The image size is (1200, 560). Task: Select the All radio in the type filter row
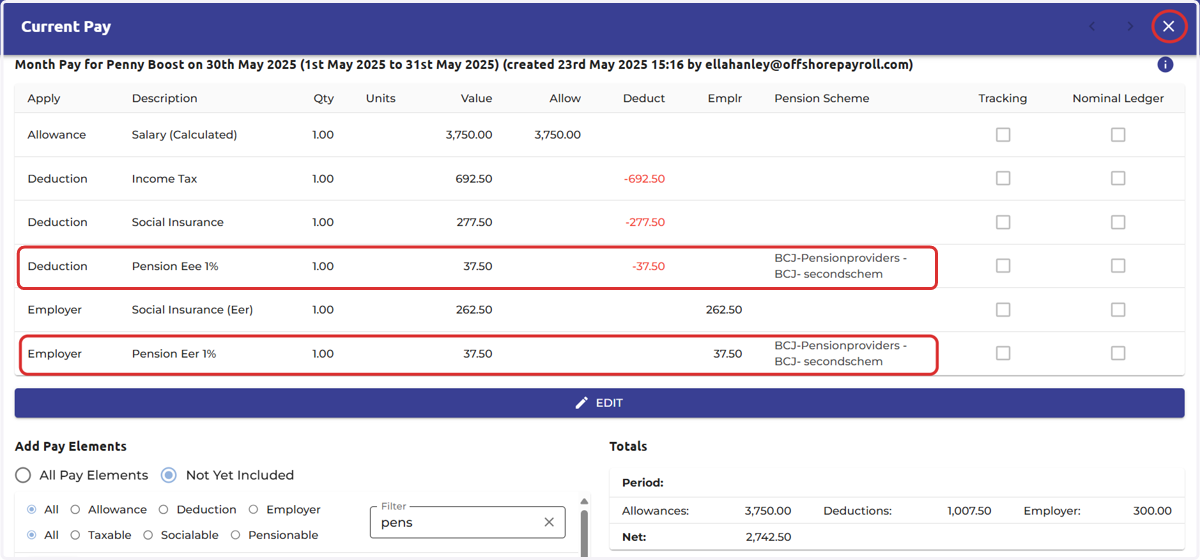(33, 510)
